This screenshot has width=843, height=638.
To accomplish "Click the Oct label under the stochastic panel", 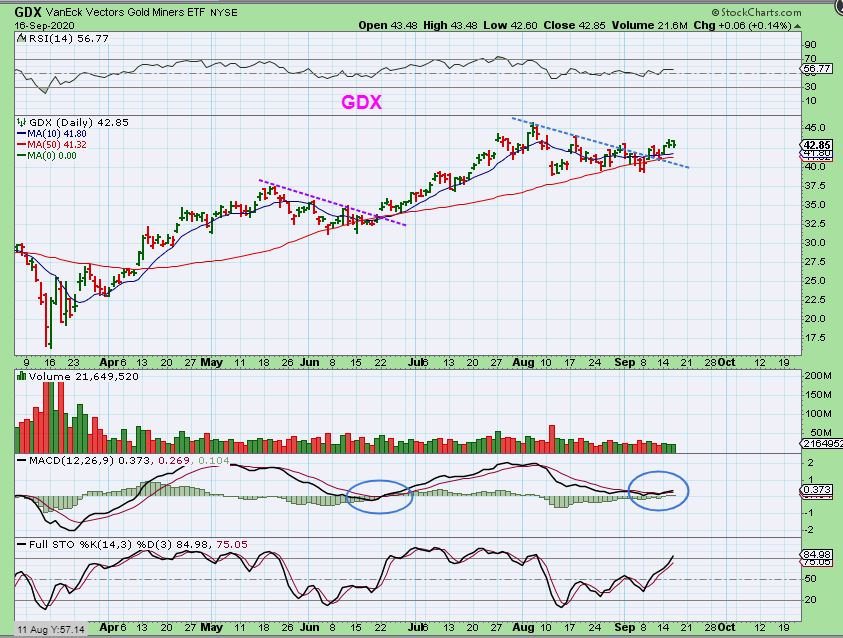I will click(x=726, y=627).
